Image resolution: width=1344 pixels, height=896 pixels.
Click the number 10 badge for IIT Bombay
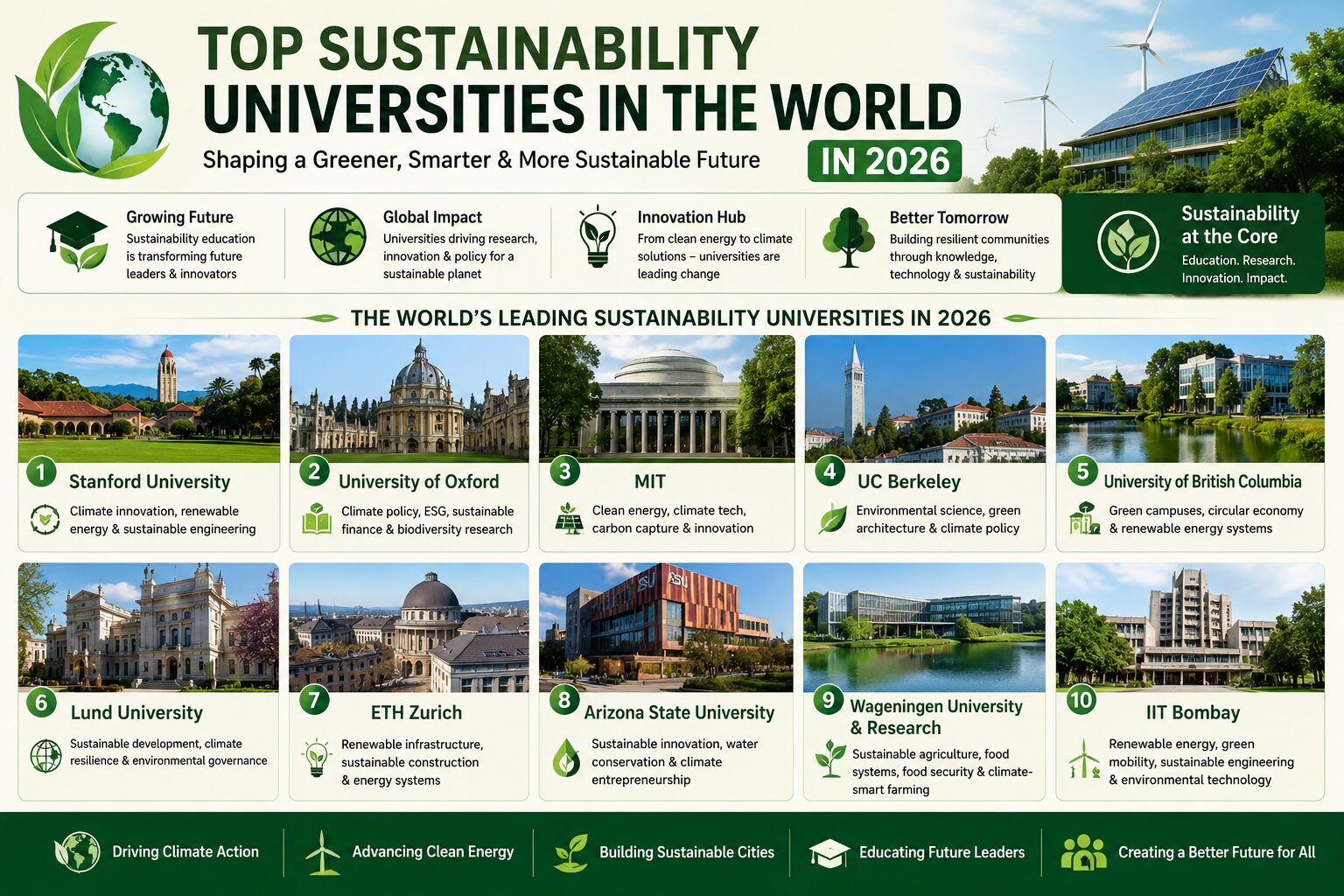click(1081, 700)
